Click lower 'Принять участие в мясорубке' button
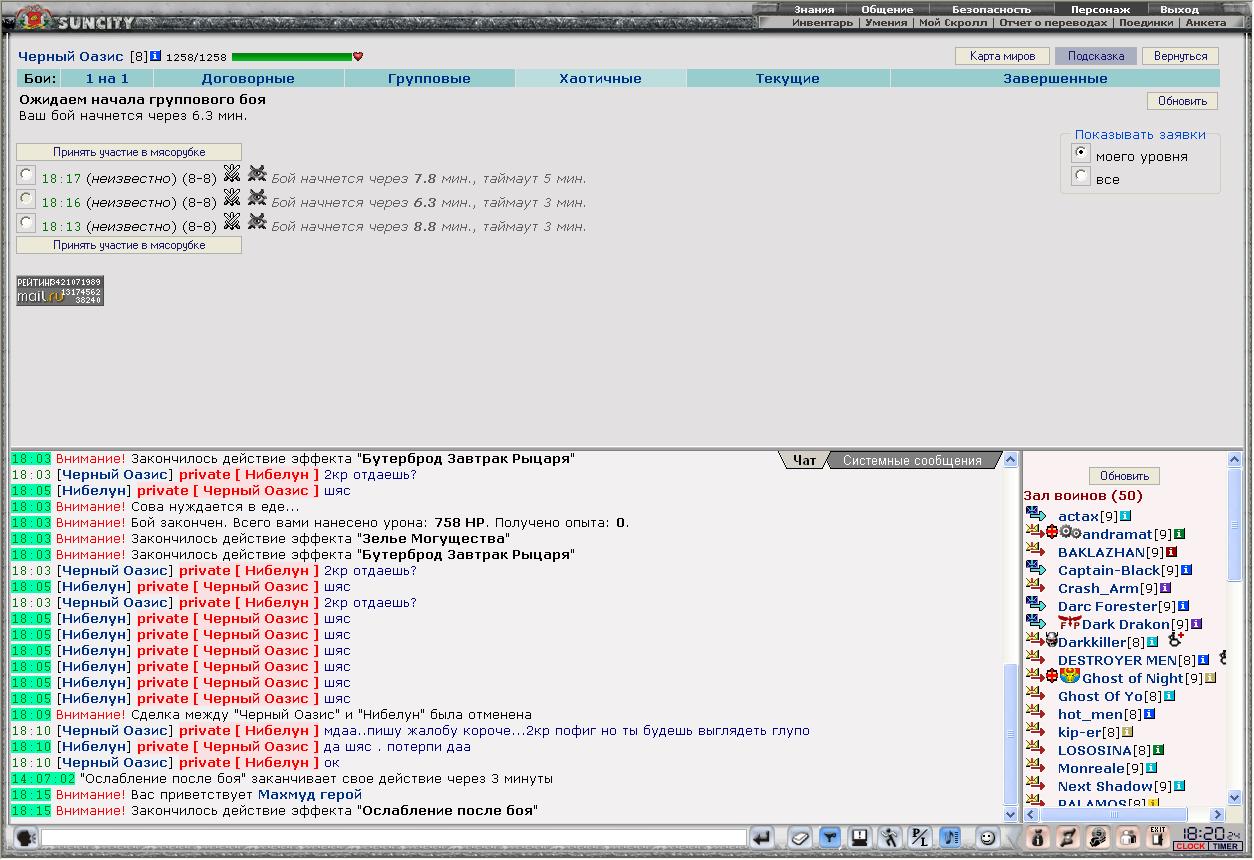Screen dimensions: 1254x860 pyautogui.click(x=129, y=245)
